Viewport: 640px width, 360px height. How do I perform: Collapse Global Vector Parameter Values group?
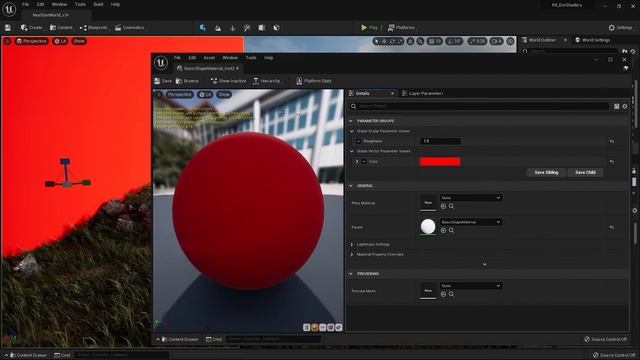coord(352,151)
